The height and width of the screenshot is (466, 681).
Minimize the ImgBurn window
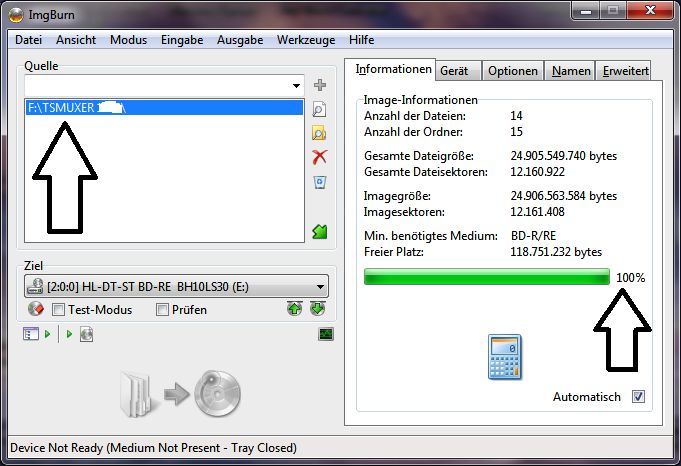tap(585, 11)
